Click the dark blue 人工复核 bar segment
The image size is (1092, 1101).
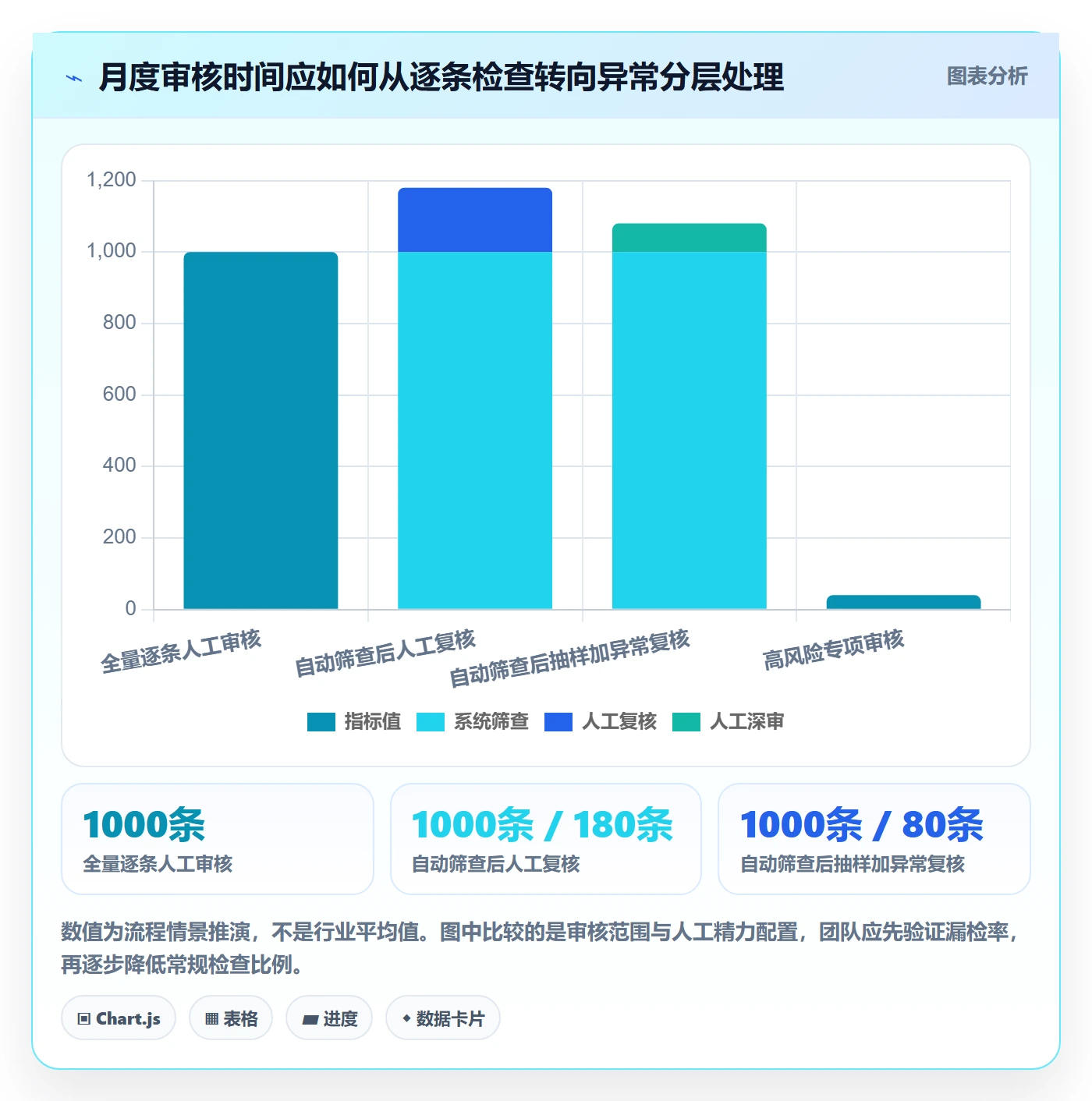click(x=475, y=220)
